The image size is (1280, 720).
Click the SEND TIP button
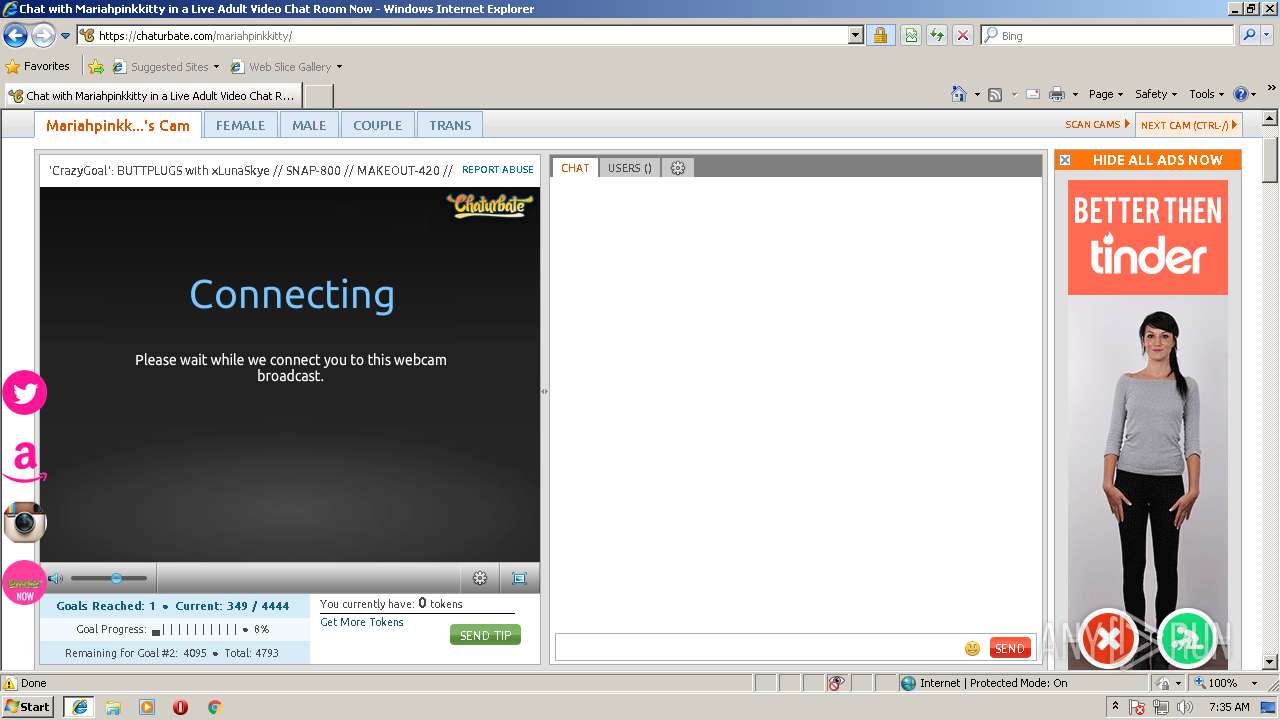(x=485, y=635)
